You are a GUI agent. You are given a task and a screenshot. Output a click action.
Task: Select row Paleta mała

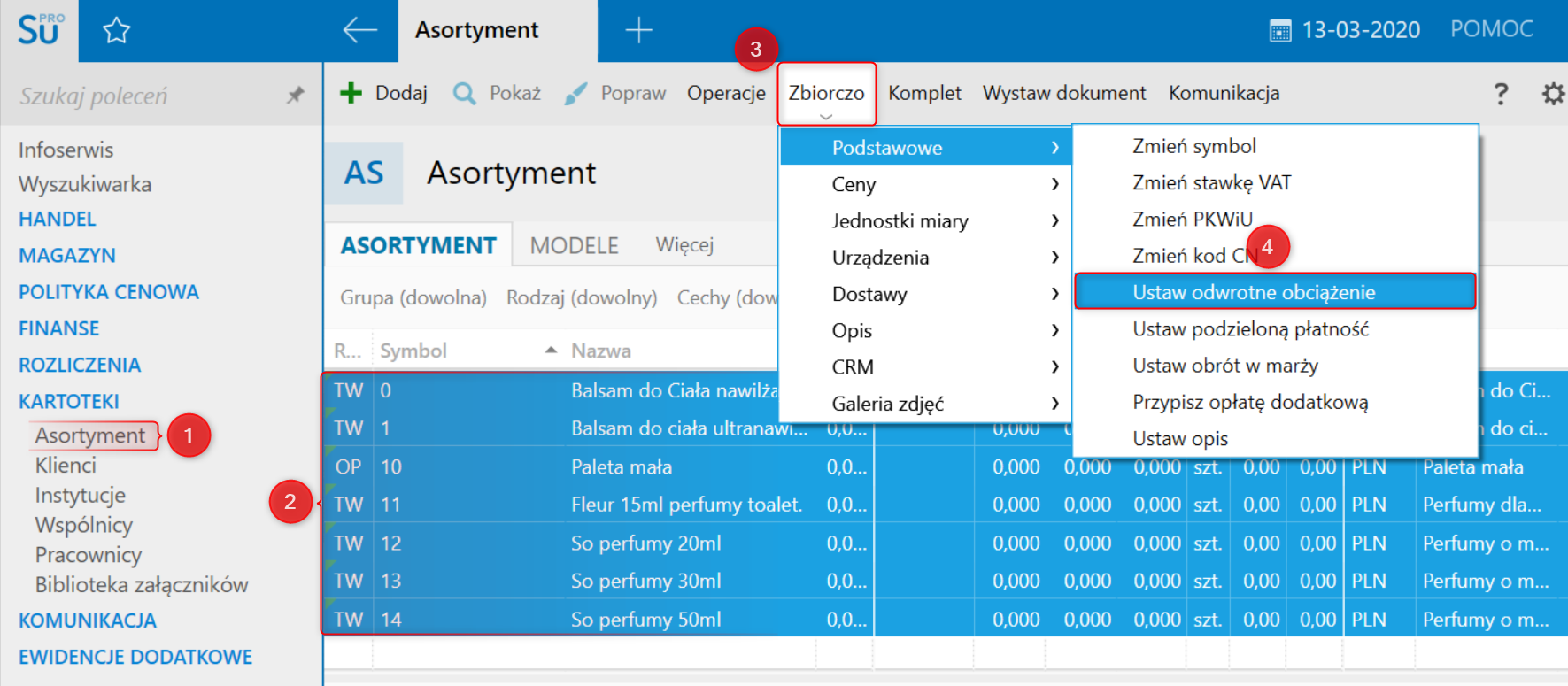pyautogui.click(x=946, y=466)
